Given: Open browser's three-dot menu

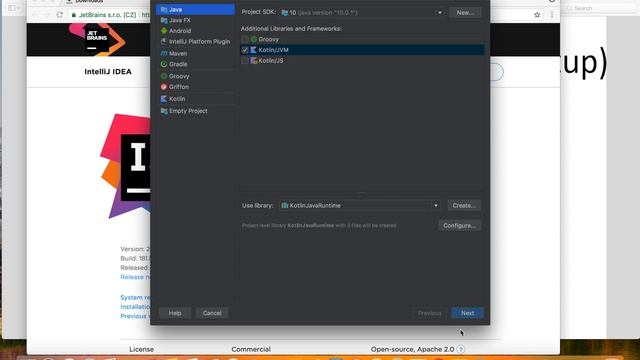Looking at the screenshot, I should (x=552, y=15).
